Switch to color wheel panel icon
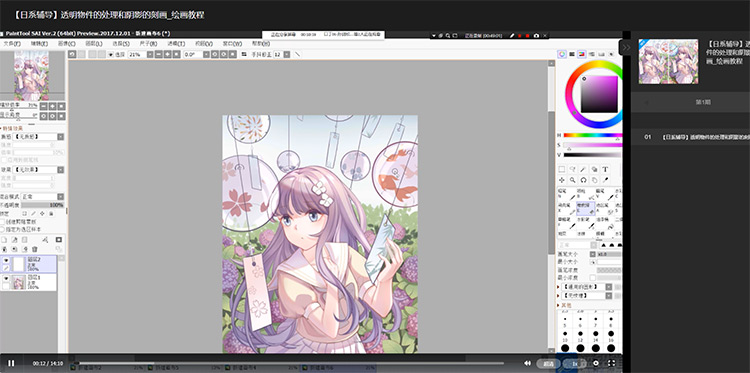This screenshot has width=750, height=373. (562, 55)
